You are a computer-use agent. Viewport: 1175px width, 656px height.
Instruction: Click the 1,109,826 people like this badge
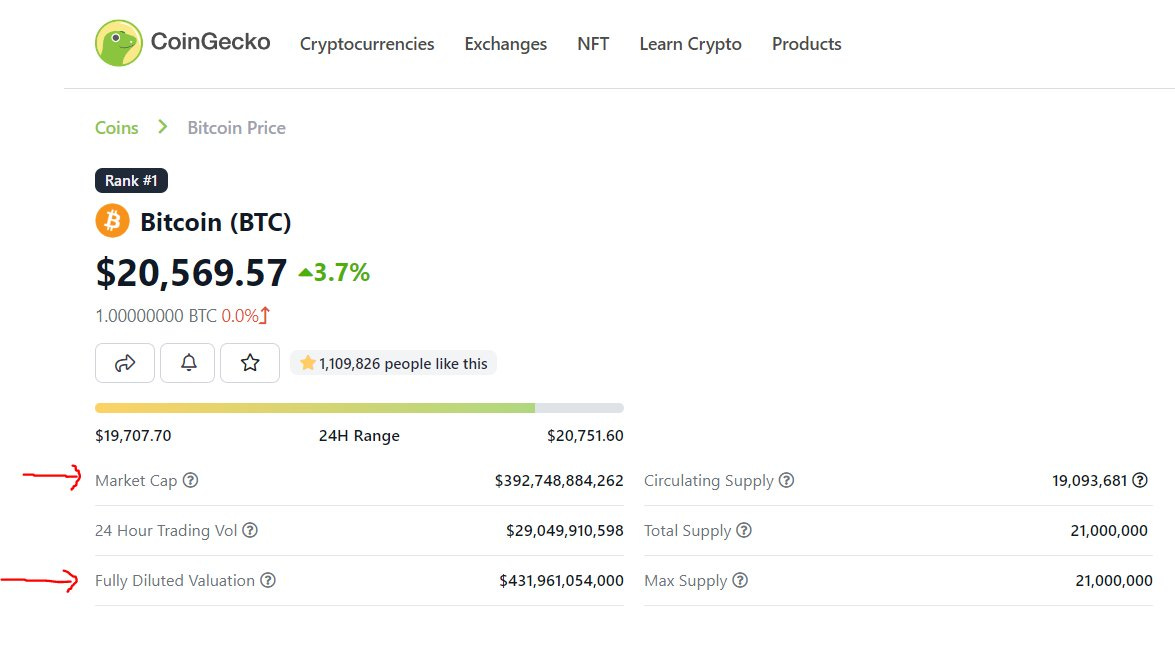(x=393, y=363)
